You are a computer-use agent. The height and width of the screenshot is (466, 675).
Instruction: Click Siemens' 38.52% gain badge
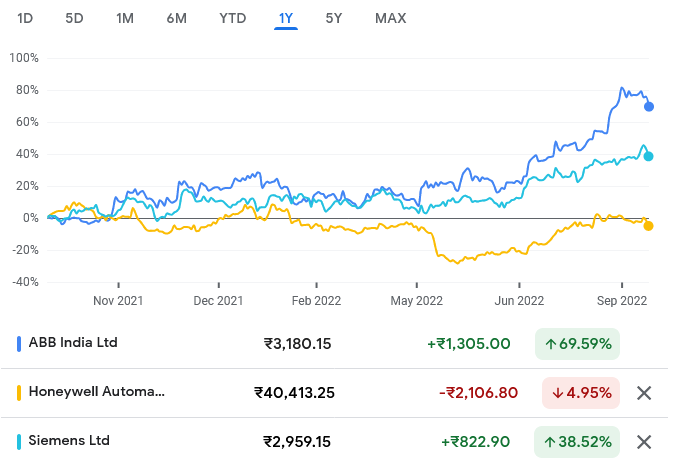(x=578, y=441)
